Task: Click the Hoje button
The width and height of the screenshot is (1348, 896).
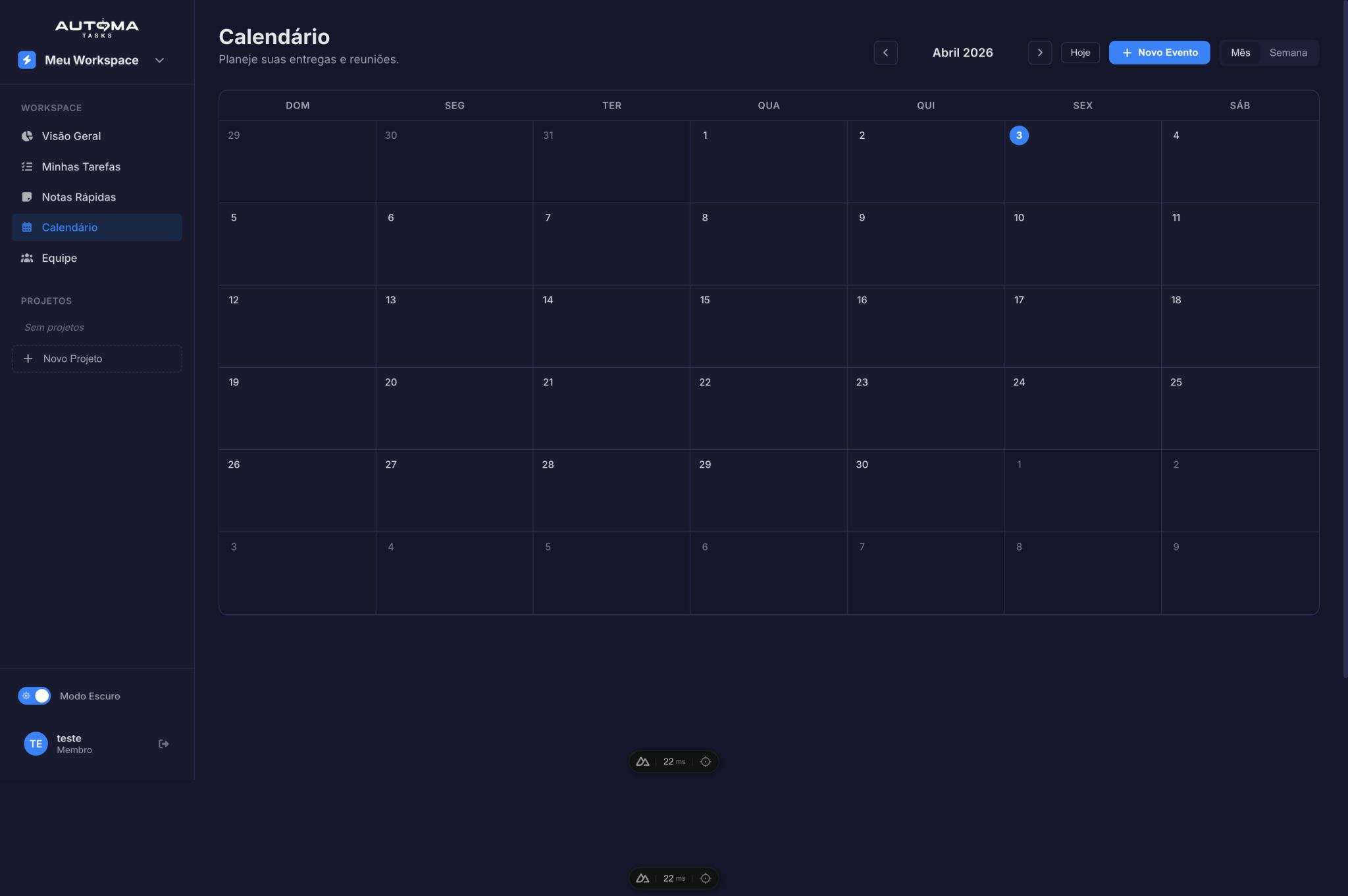Action: tap(1080, 53)
